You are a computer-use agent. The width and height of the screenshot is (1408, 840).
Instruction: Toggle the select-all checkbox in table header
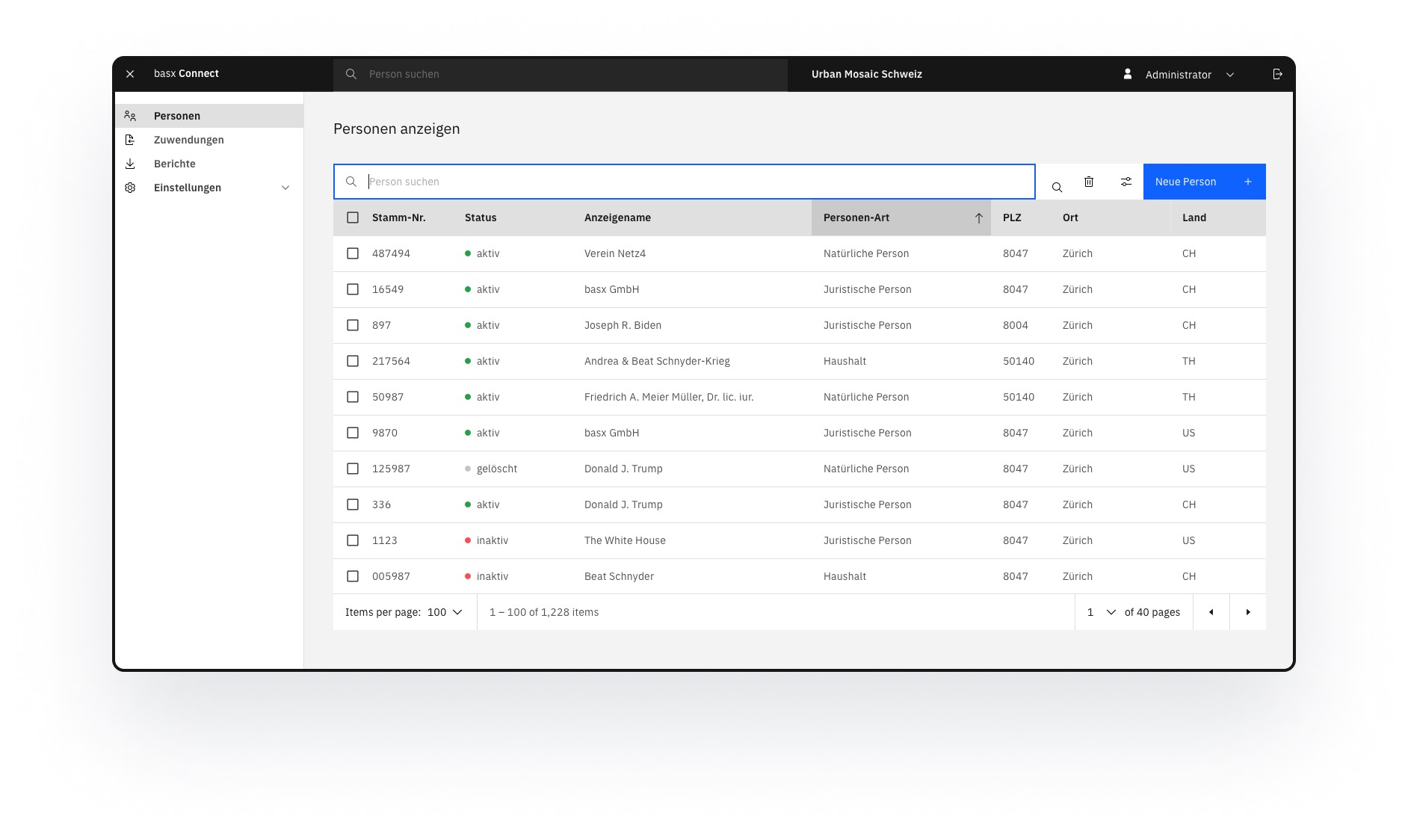pyautogui.click(x=353, y=217)
